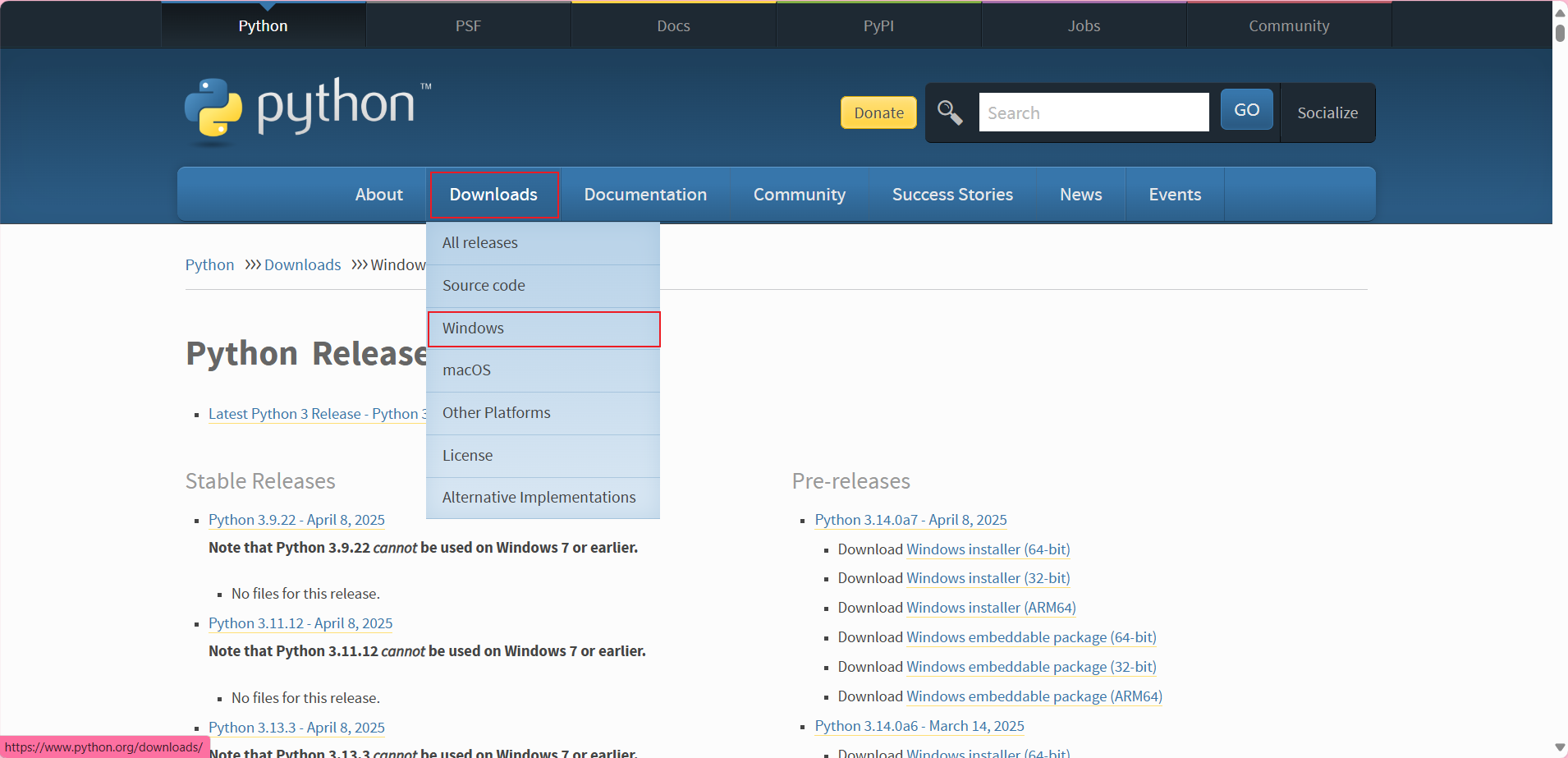1568x758 pixels.
Task: Open the About navigation menu
Action: click(379, 195)
